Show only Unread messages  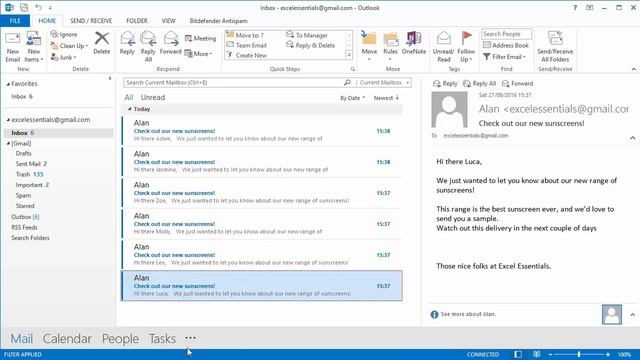(153, 98)
